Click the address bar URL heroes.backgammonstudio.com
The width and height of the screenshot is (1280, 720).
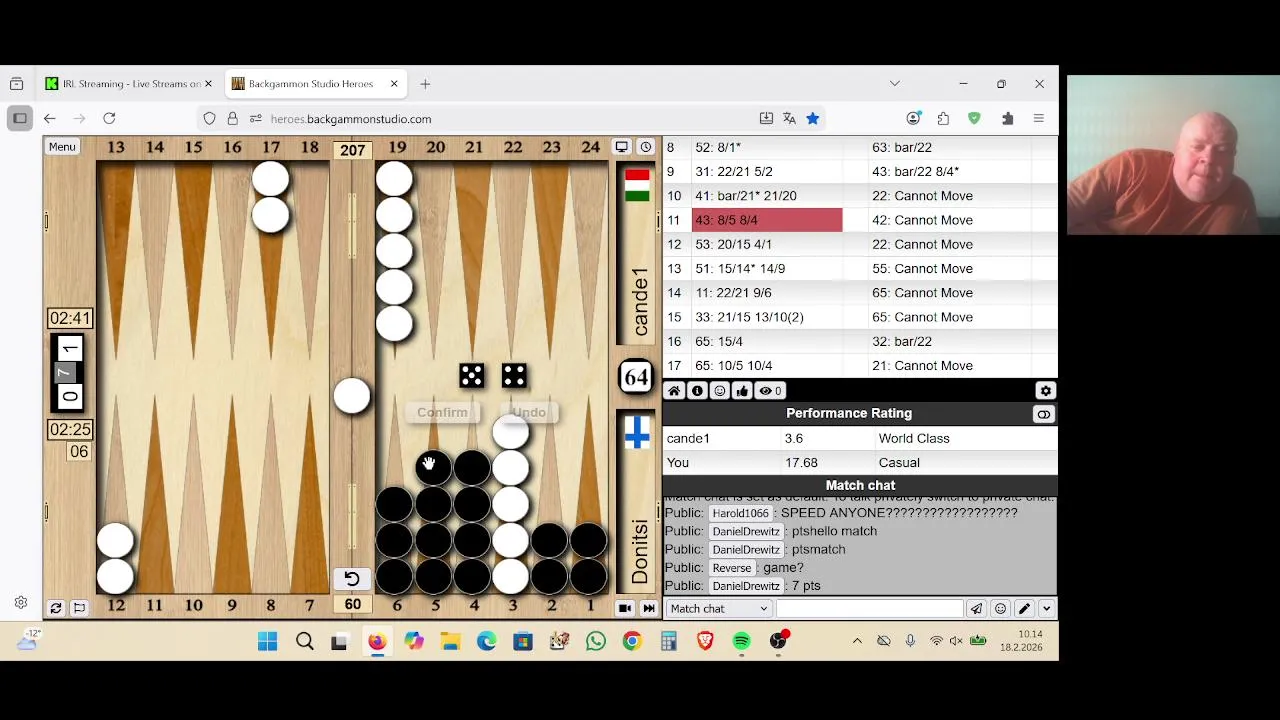tap(350, 119)
